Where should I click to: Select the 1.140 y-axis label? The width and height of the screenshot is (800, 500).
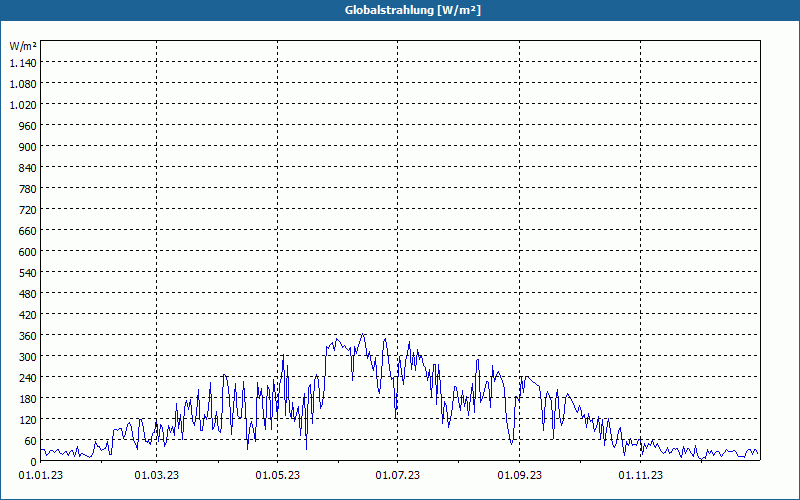point(23,63)
